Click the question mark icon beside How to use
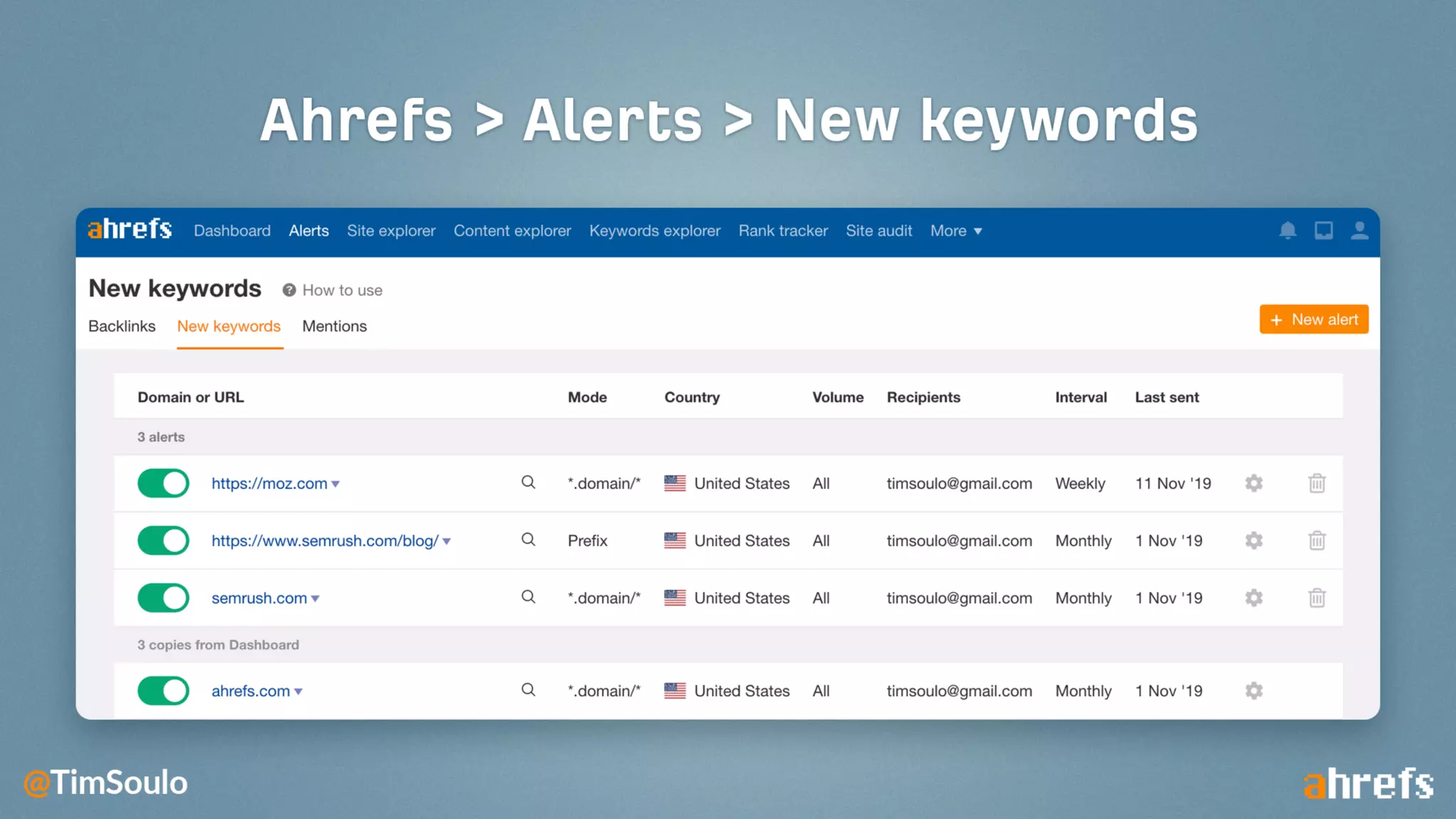1456x819 pixels. (x=289, y=290)
